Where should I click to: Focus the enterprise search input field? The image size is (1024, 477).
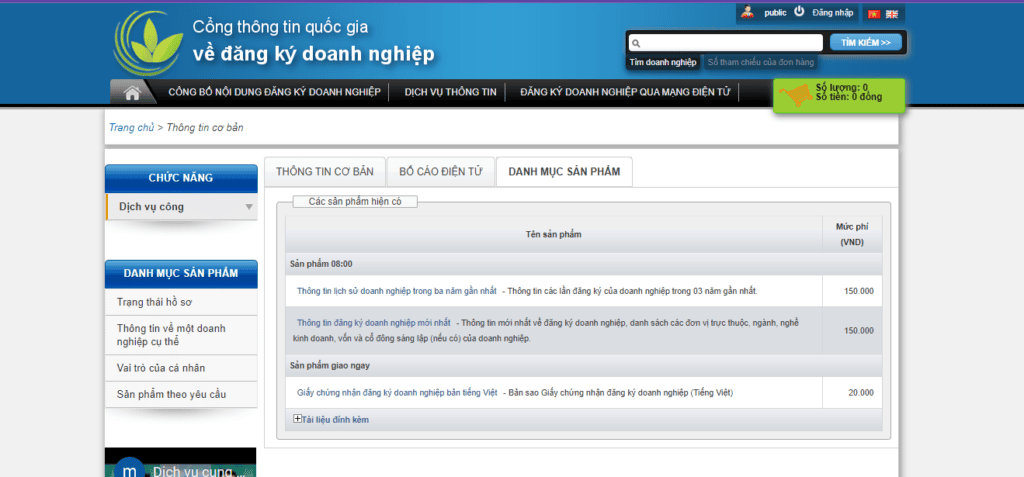(726, 43)
